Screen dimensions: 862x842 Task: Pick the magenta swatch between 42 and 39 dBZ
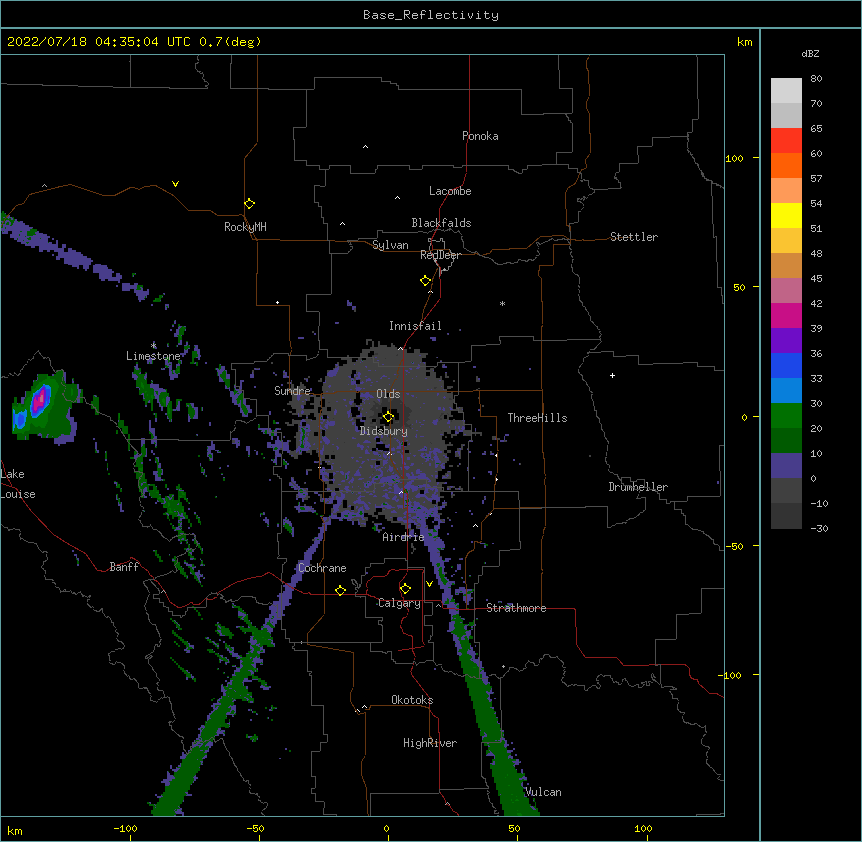tap(786, 315)
